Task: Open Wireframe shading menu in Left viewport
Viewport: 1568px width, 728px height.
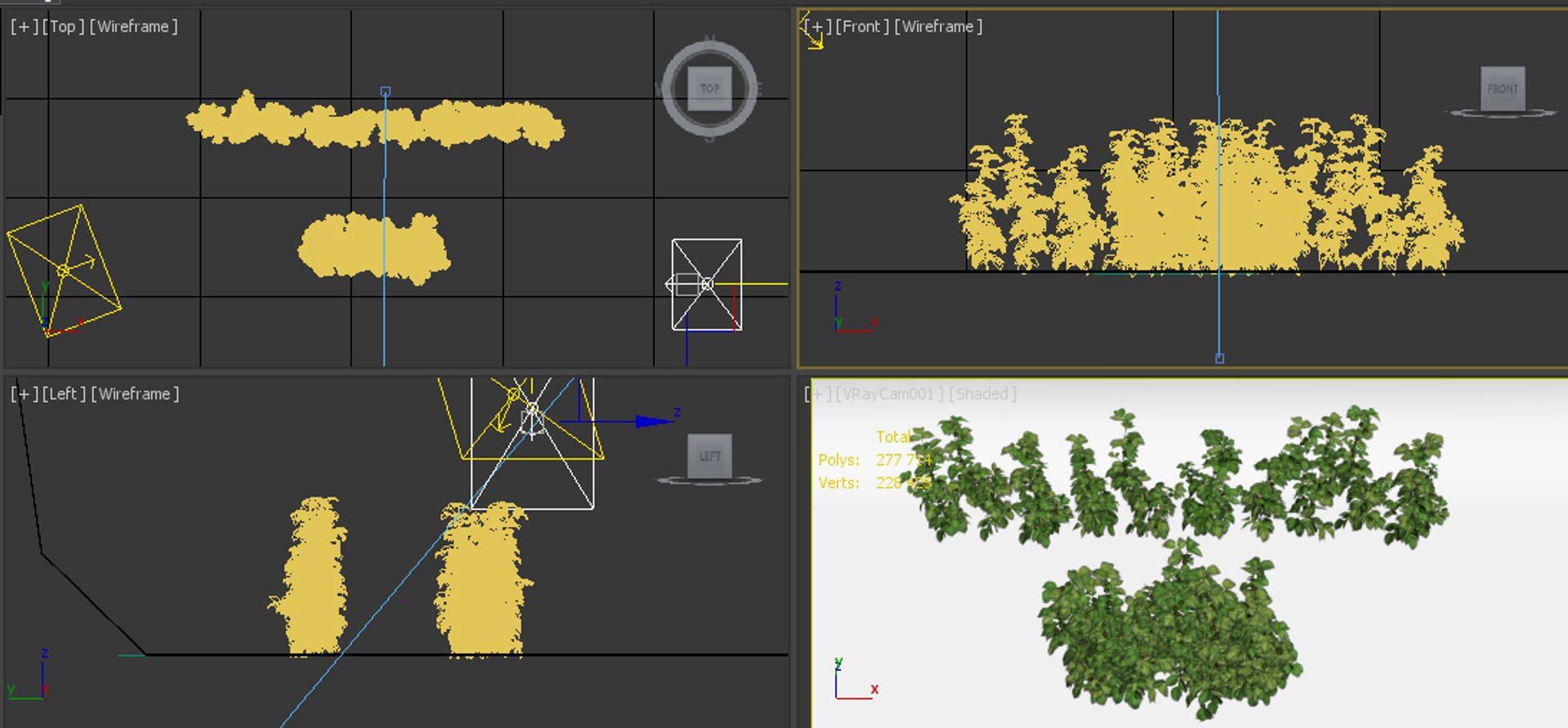Action: [x=135, y=394]
